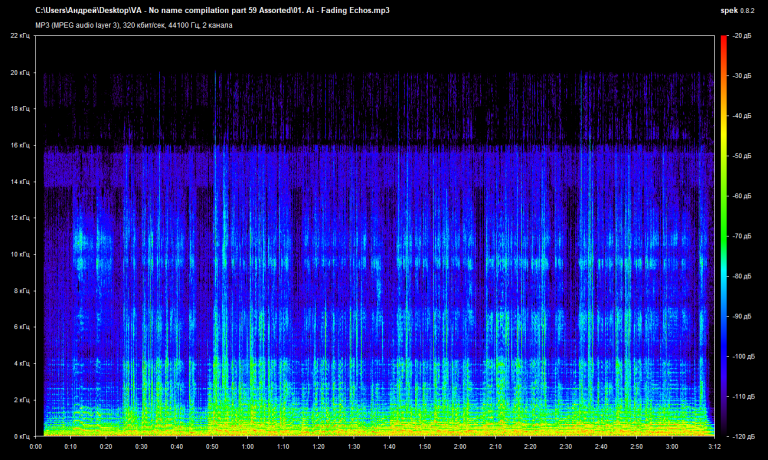Click the 8 кГц frequency axis label

pyautogui.click(x=22, y=291)
